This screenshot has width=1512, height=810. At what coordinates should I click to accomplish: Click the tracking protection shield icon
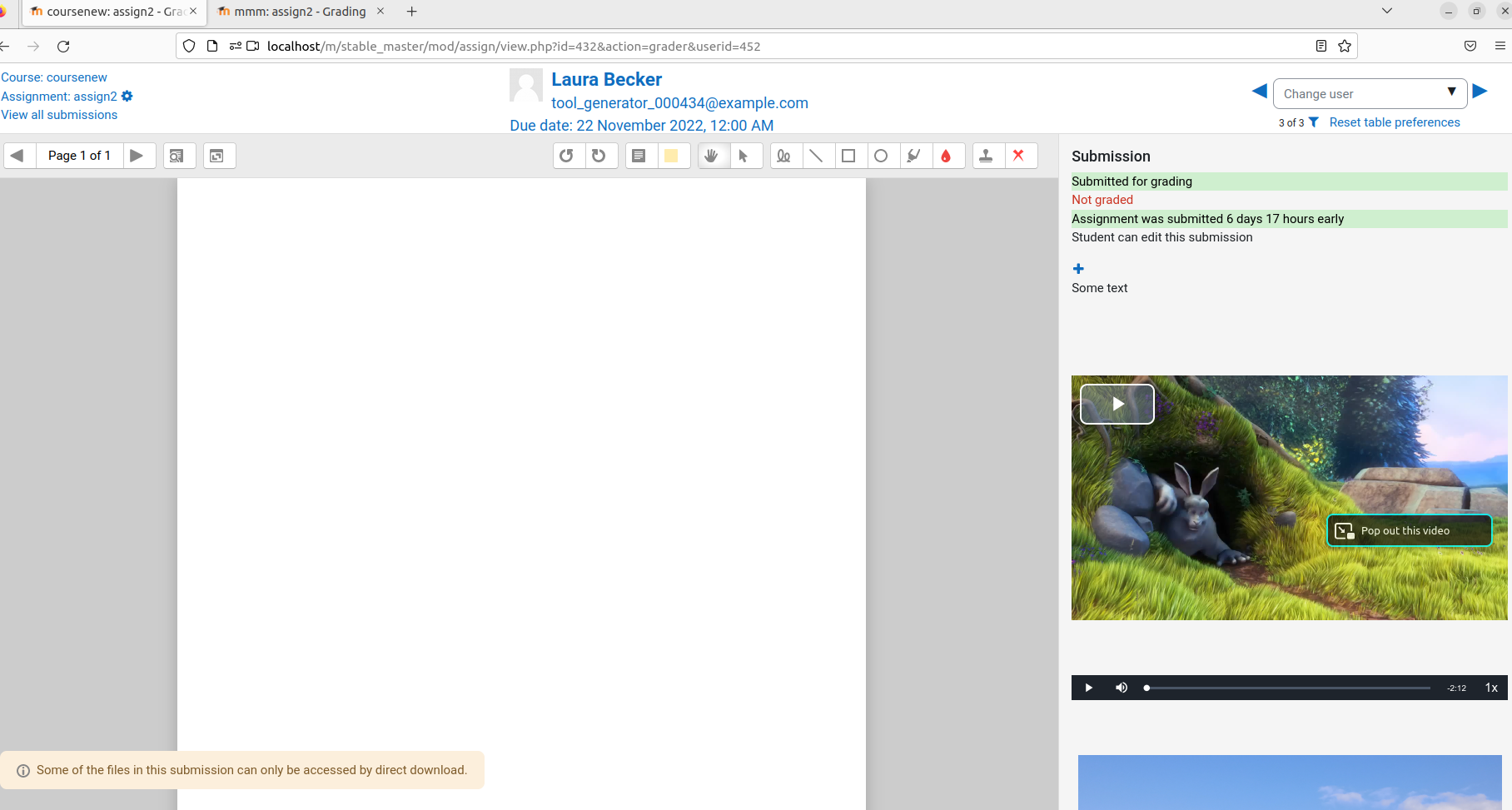tap(189, 46)
